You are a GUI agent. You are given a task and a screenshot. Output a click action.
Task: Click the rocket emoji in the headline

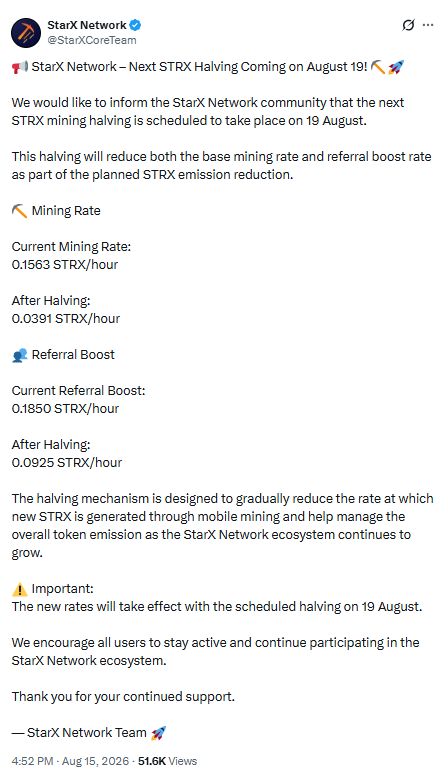pos(396,67)
